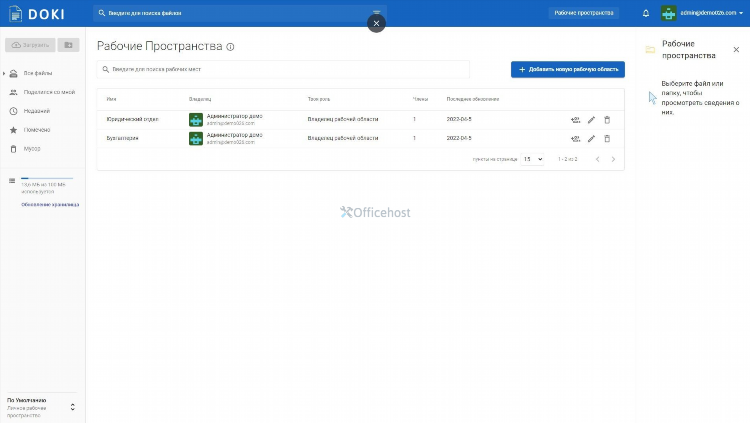Click the storage usage icon

click(x=12, y=180)
